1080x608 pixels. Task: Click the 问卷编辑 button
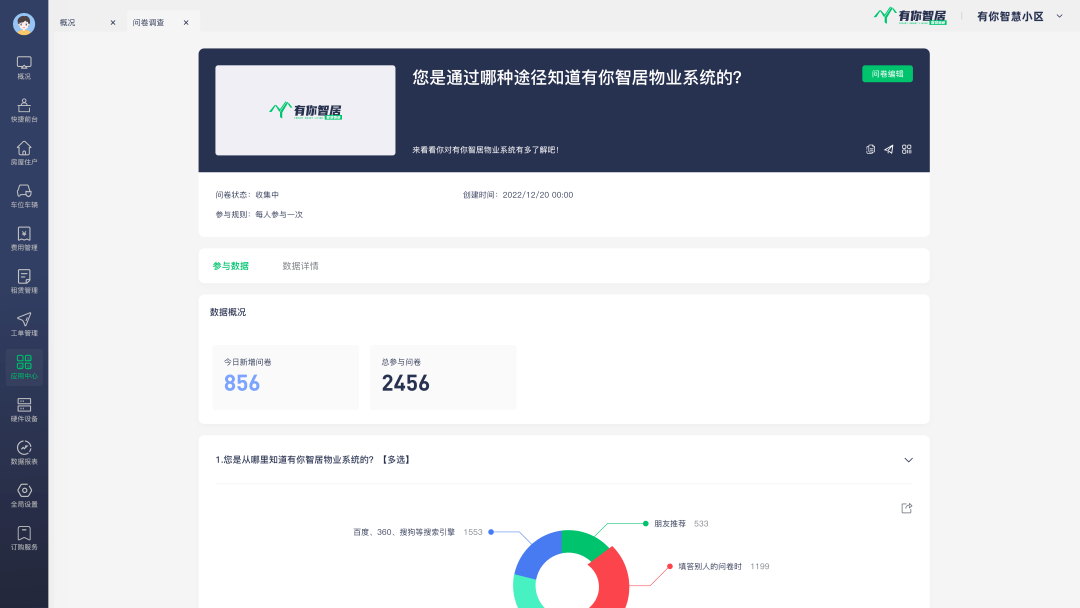pos(887,74)
